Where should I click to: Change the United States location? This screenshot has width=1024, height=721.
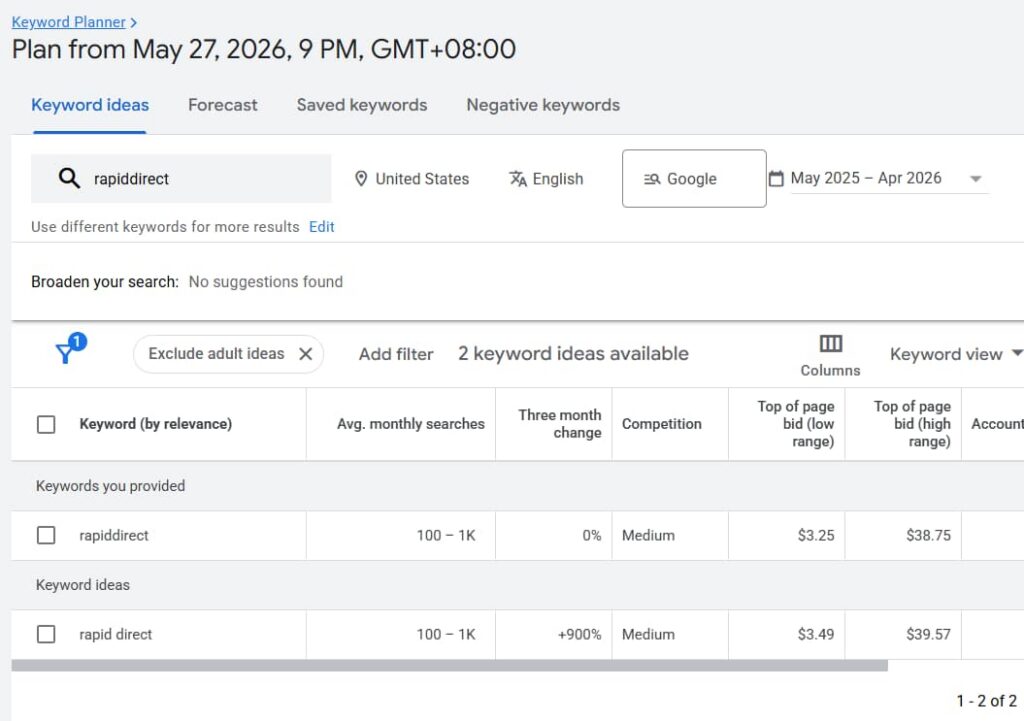click(412, 179)
